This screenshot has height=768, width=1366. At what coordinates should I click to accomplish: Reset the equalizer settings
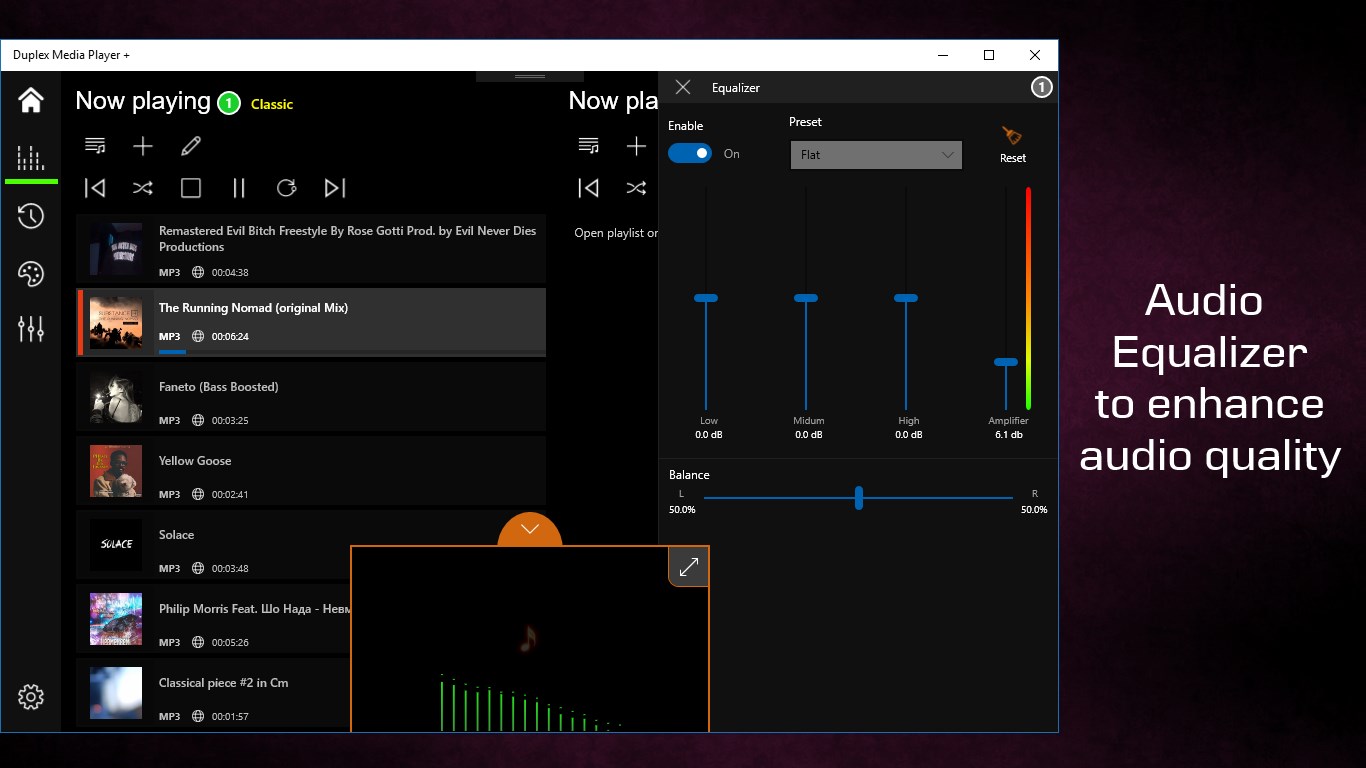tap(1013, 144)
